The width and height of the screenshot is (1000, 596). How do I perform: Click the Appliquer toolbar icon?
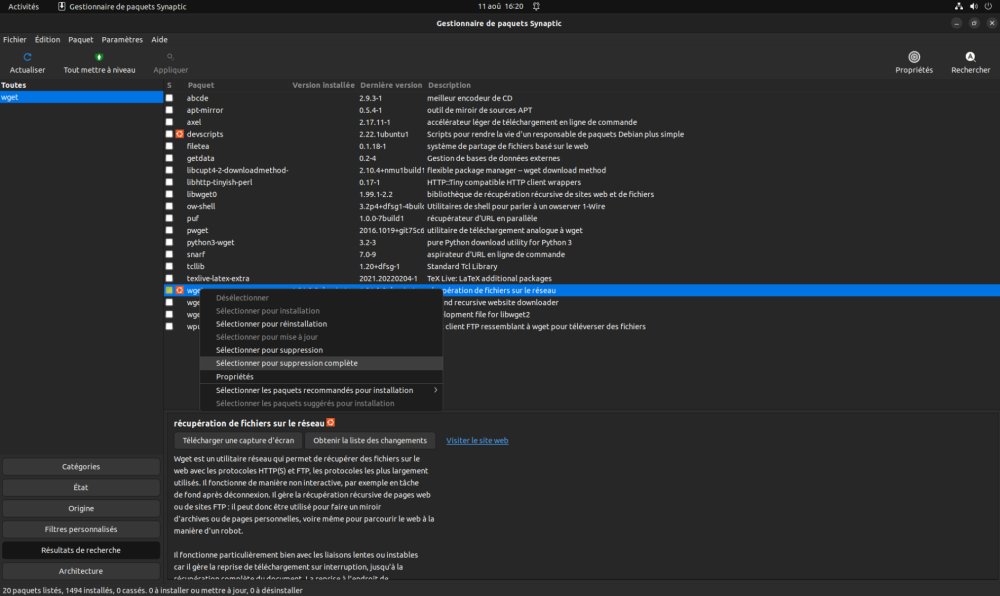170,57
